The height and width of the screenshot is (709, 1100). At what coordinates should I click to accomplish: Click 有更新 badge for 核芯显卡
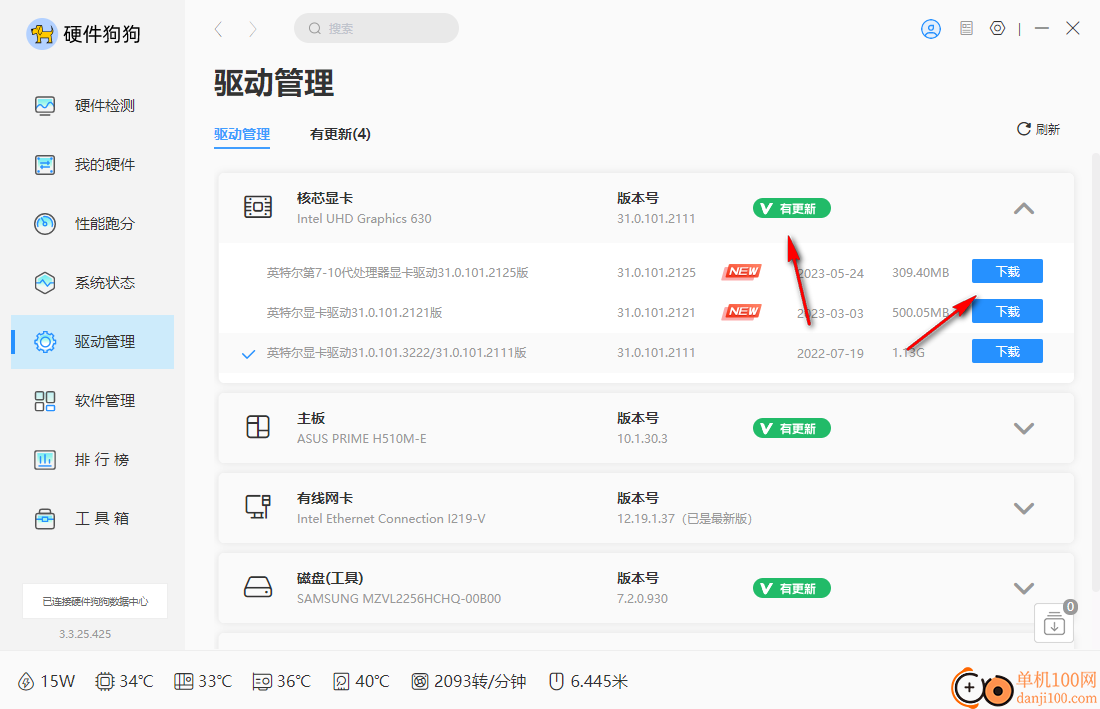pyautogui.click(x=791, y=208)
